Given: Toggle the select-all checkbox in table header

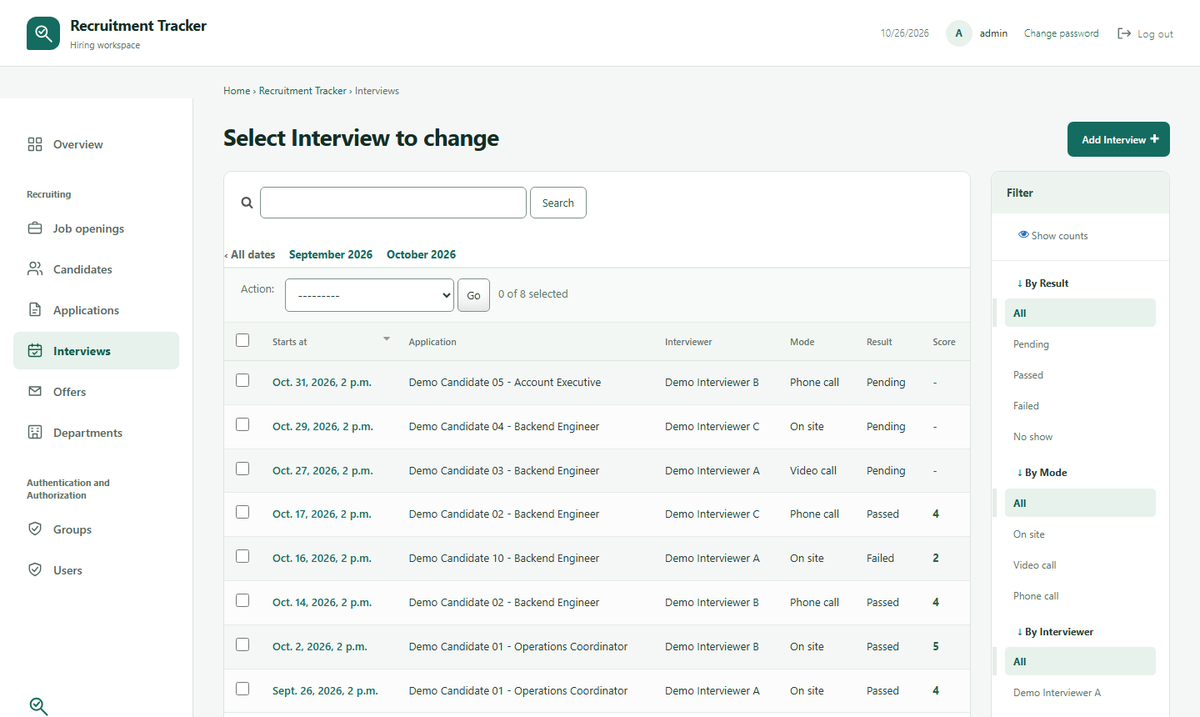Looking at the screenshot, I should 242,340.
